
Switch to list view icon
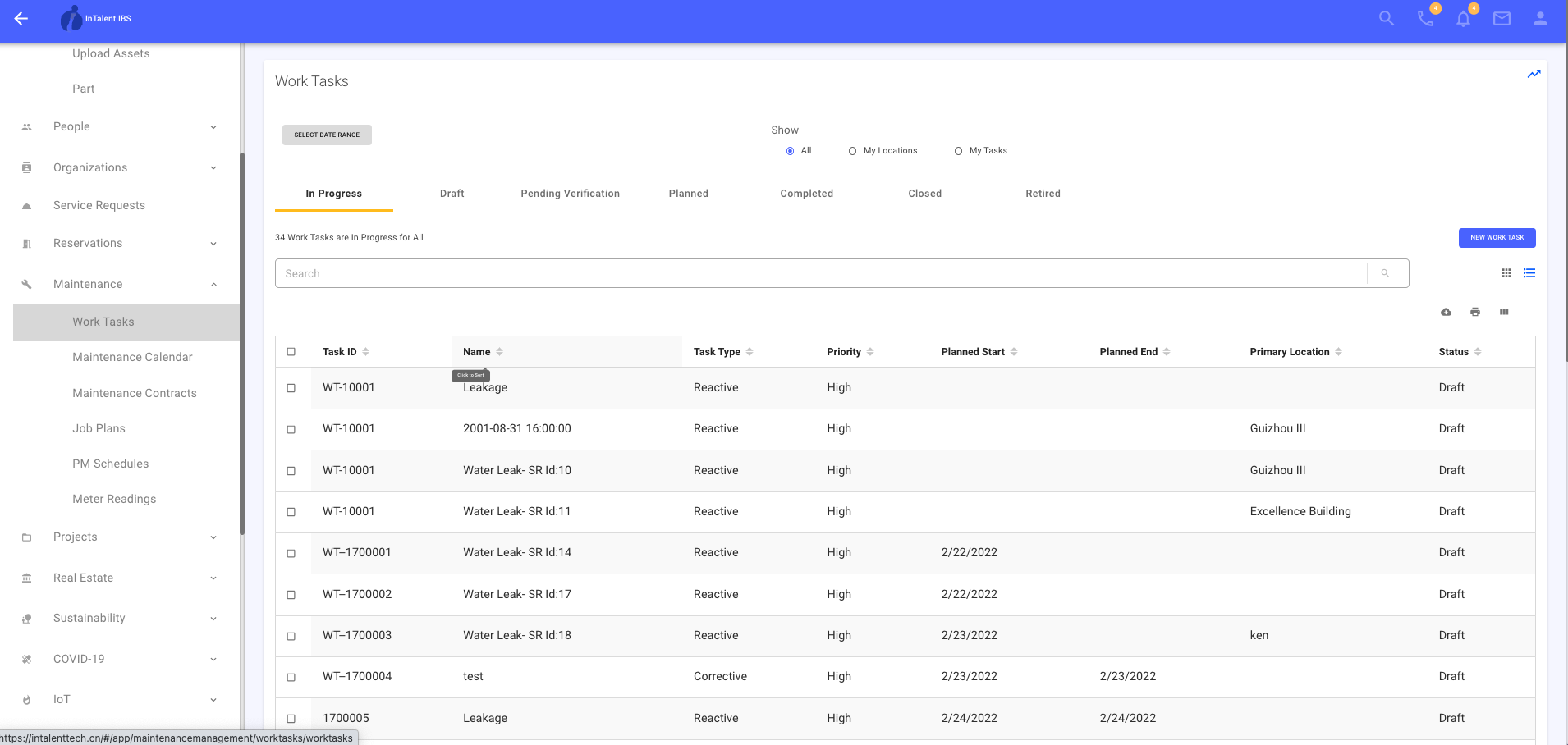[1529, 273]
